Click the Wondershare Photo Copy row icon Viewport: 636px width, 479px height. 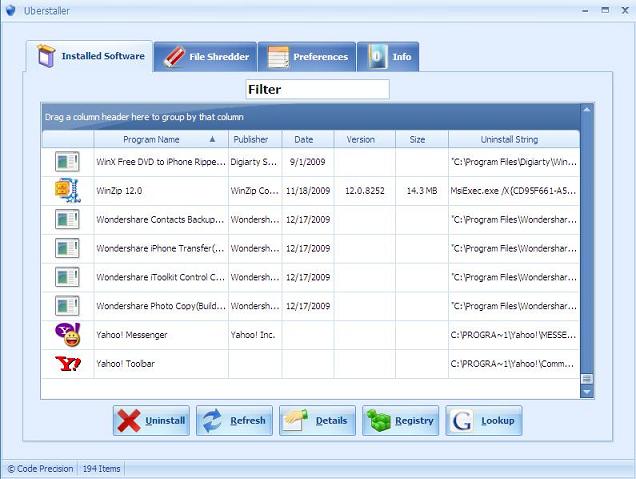pyautogui.click(x=67, y=306)
